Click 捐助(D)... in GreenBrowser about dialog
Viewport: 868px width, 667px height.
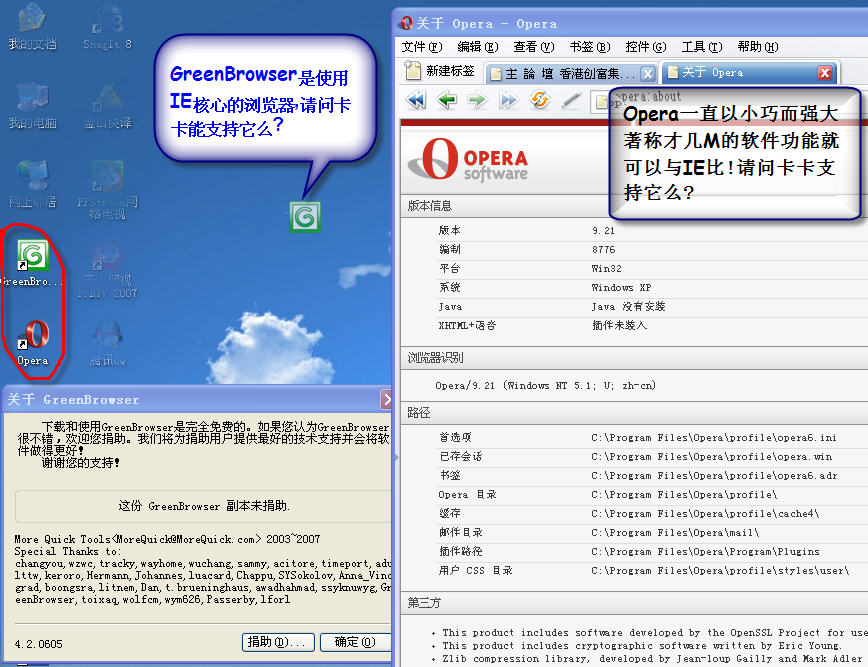tap(278, 642)
